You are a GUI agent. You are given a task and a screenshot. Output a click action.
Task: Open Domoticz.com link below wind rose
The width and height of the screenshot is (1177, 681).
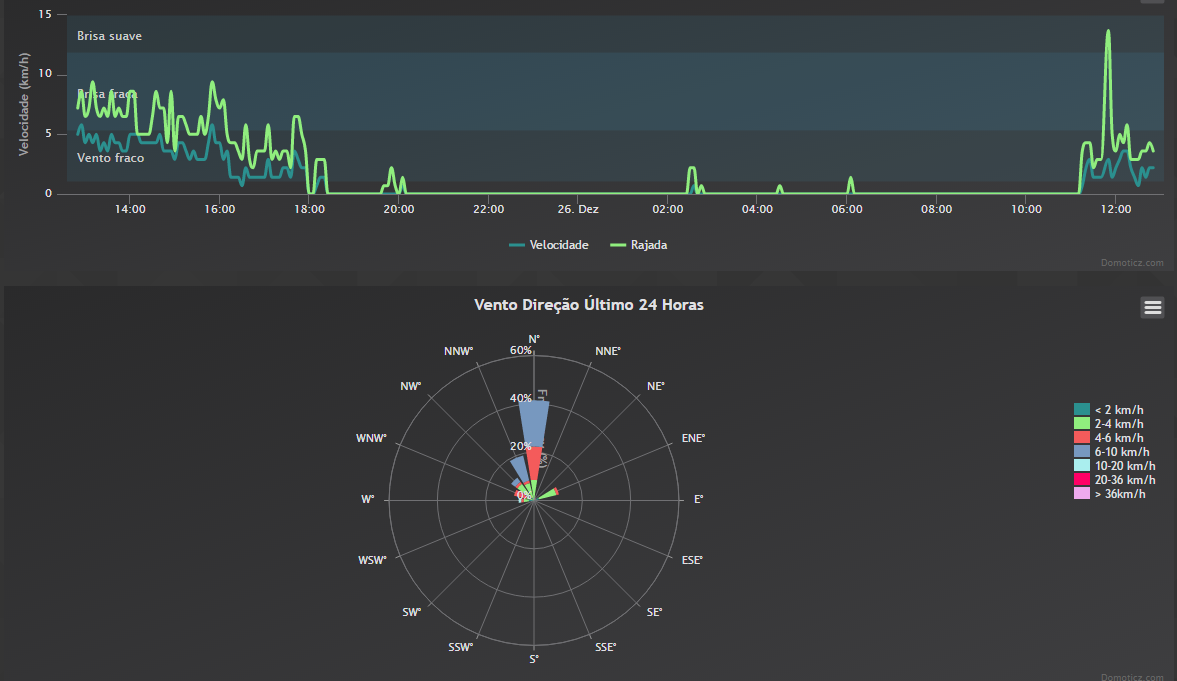tap(1132, 677)
